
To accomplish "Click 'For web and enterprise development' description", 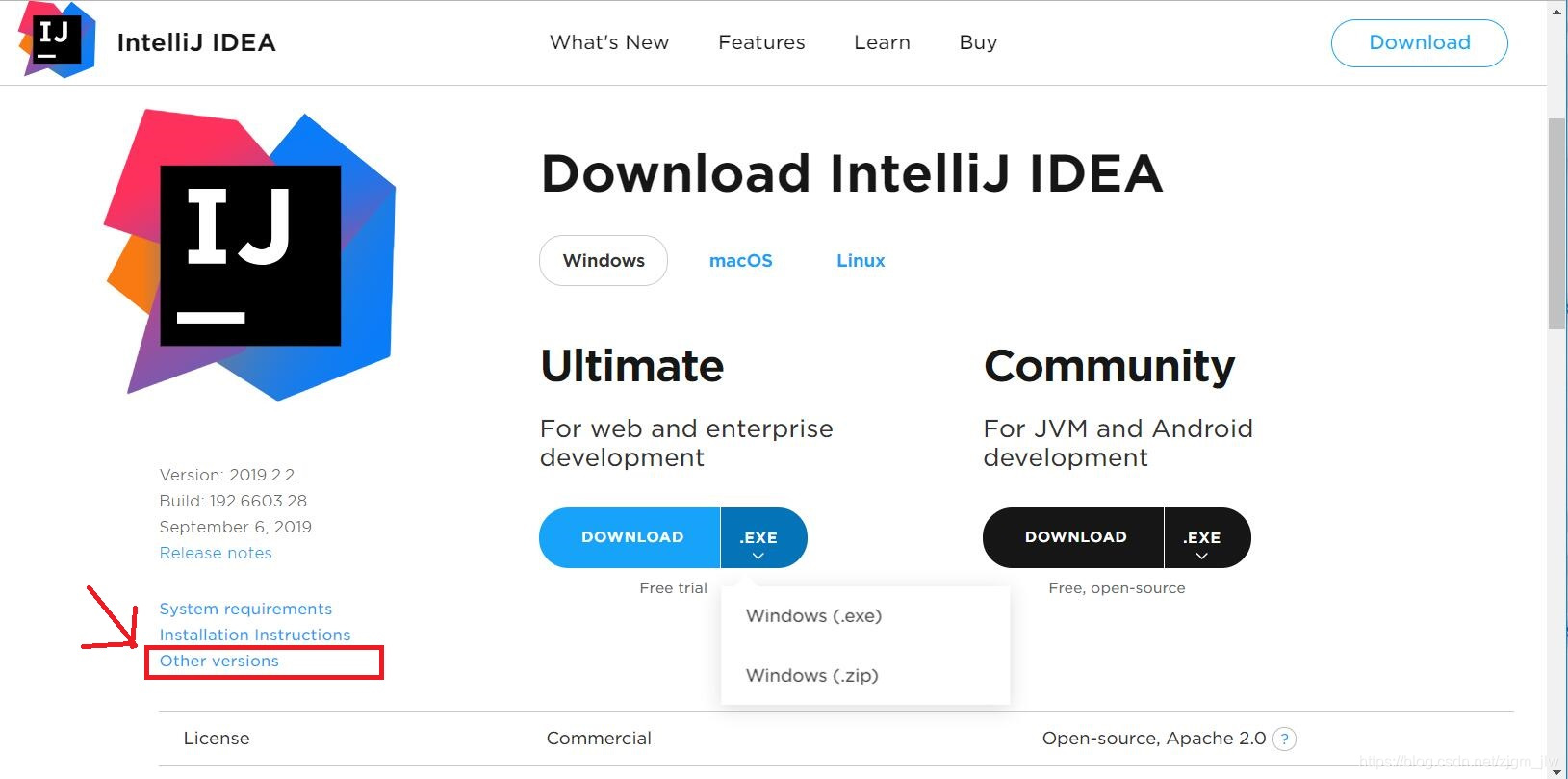I will tap(686, 443).
